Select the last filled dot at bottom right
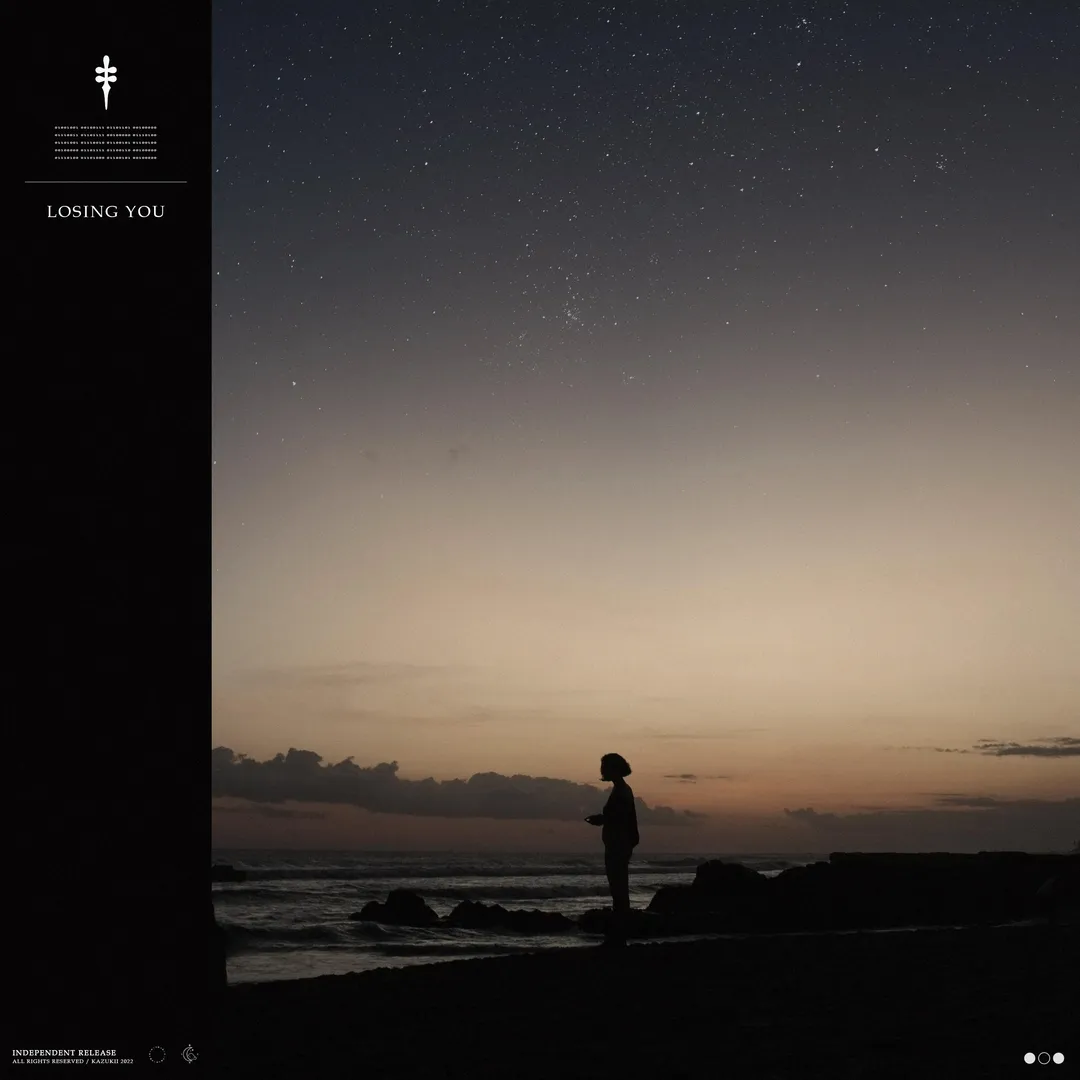Screen dimensions: 1080x1080 tap(1058, 1058)
